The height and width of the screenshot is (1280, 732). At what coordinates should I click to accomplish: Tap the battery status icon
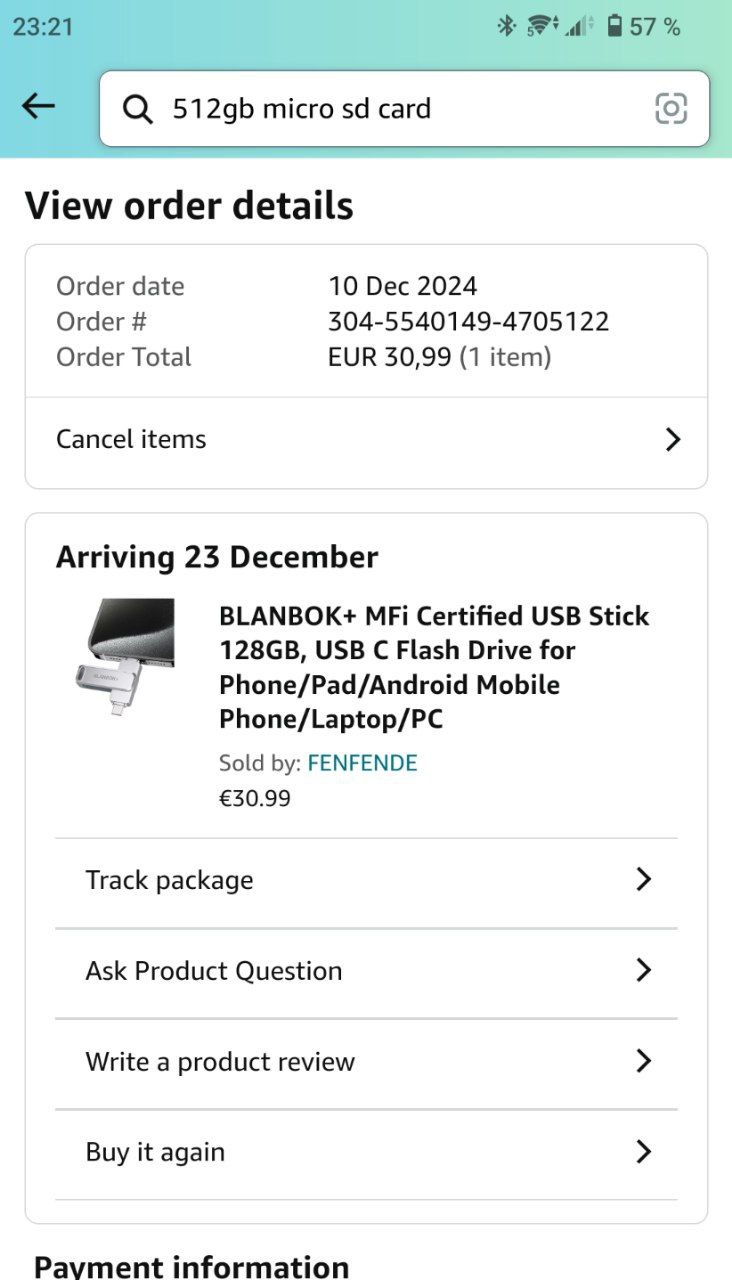coord(615,26)
